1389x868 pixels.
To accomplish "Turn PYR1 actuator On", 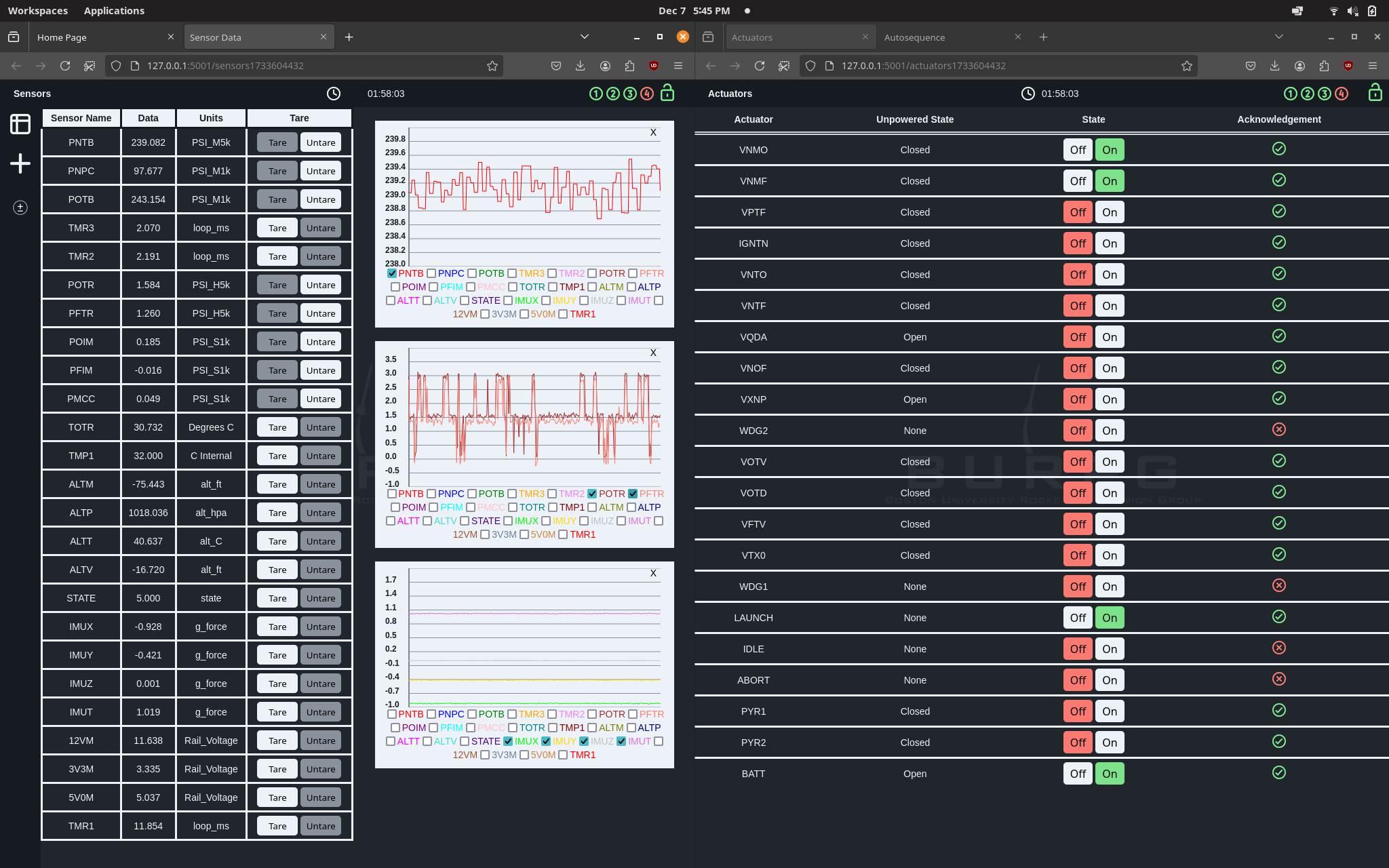I will [x=1110, y=711].
